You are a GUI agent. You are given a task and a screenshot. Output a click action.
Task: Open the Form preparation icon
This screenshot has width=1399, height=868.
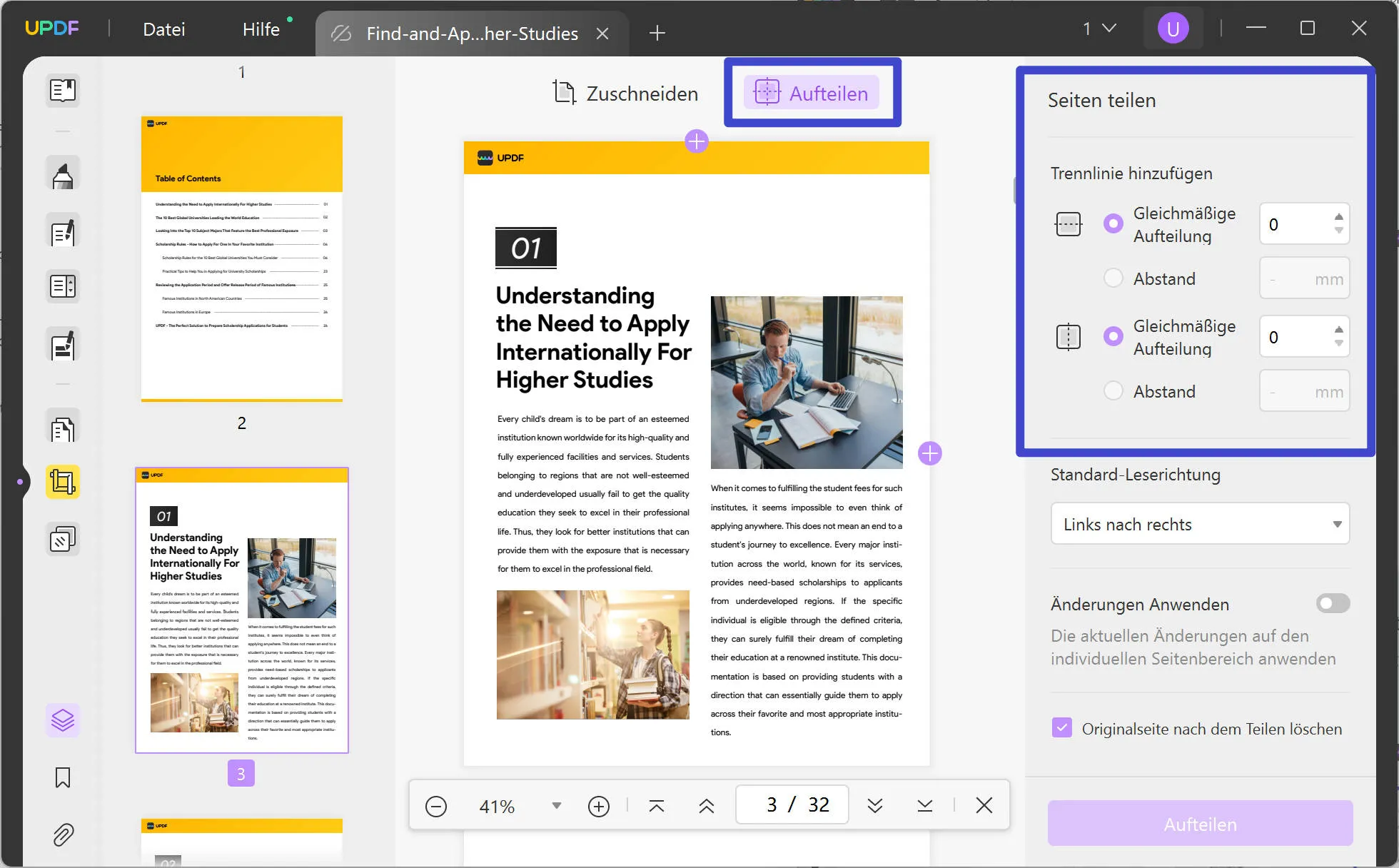pyautogui.click(x=63, y=286)
